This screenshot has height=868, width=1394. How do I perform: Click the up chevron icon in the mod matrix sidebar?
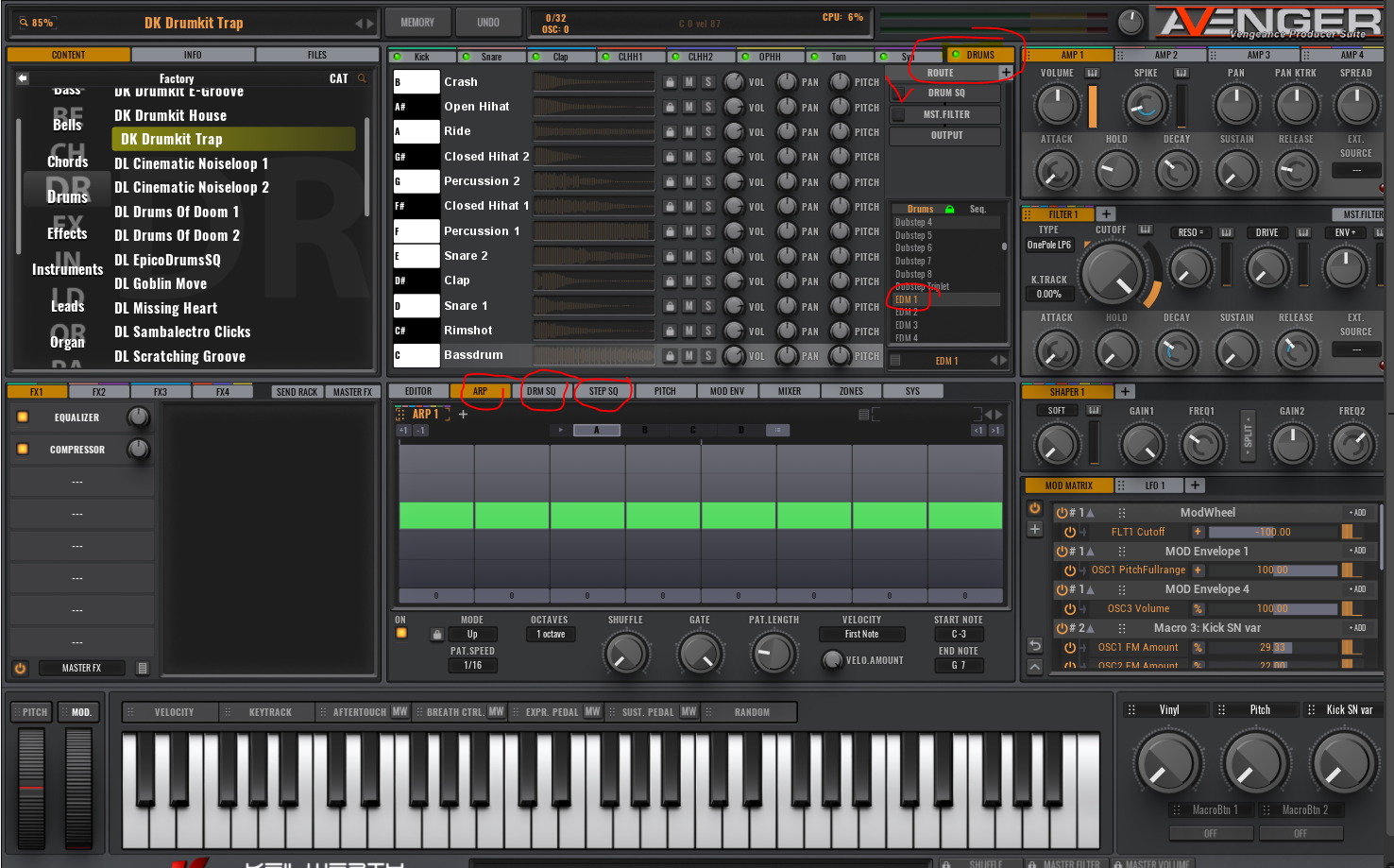tap(1035, 667)
